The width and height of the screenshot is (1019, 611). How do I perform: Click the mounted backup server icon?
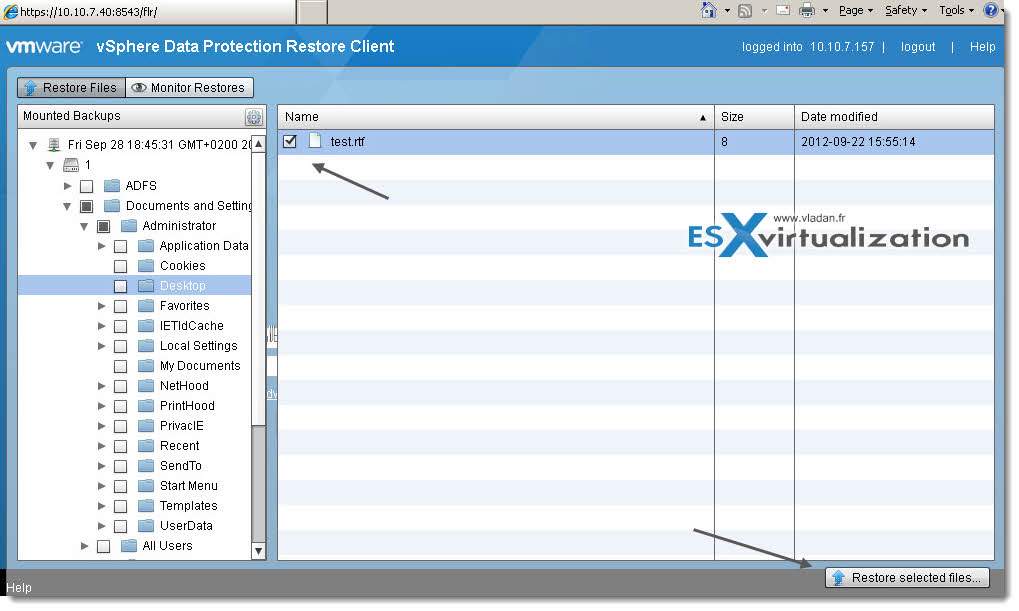(x=54, y=144)
